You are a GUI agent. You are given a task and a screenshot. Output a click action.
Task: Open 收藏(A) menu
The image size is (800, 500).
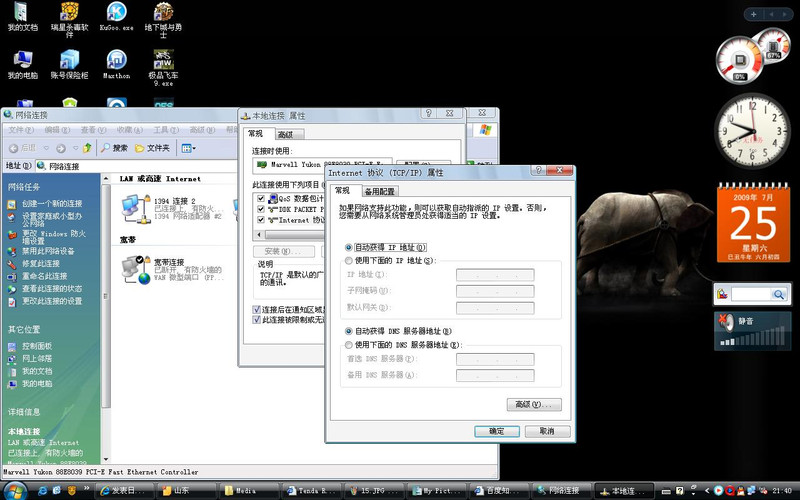(x=130, y=130)
